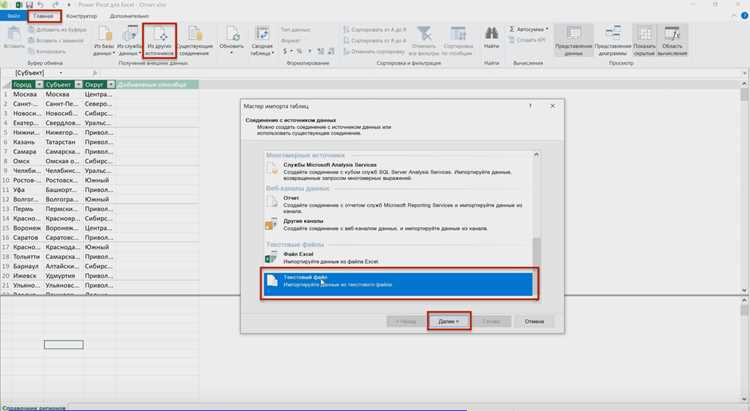Open the Главная ribbon tab

(x=44, y=16)
